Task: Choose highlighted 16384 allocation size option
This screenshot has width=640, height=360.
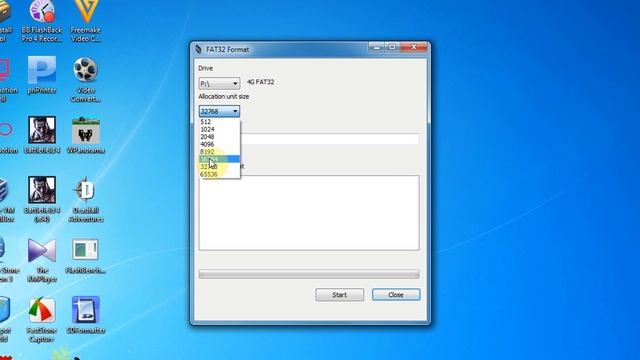Action: tap(219, 159)
